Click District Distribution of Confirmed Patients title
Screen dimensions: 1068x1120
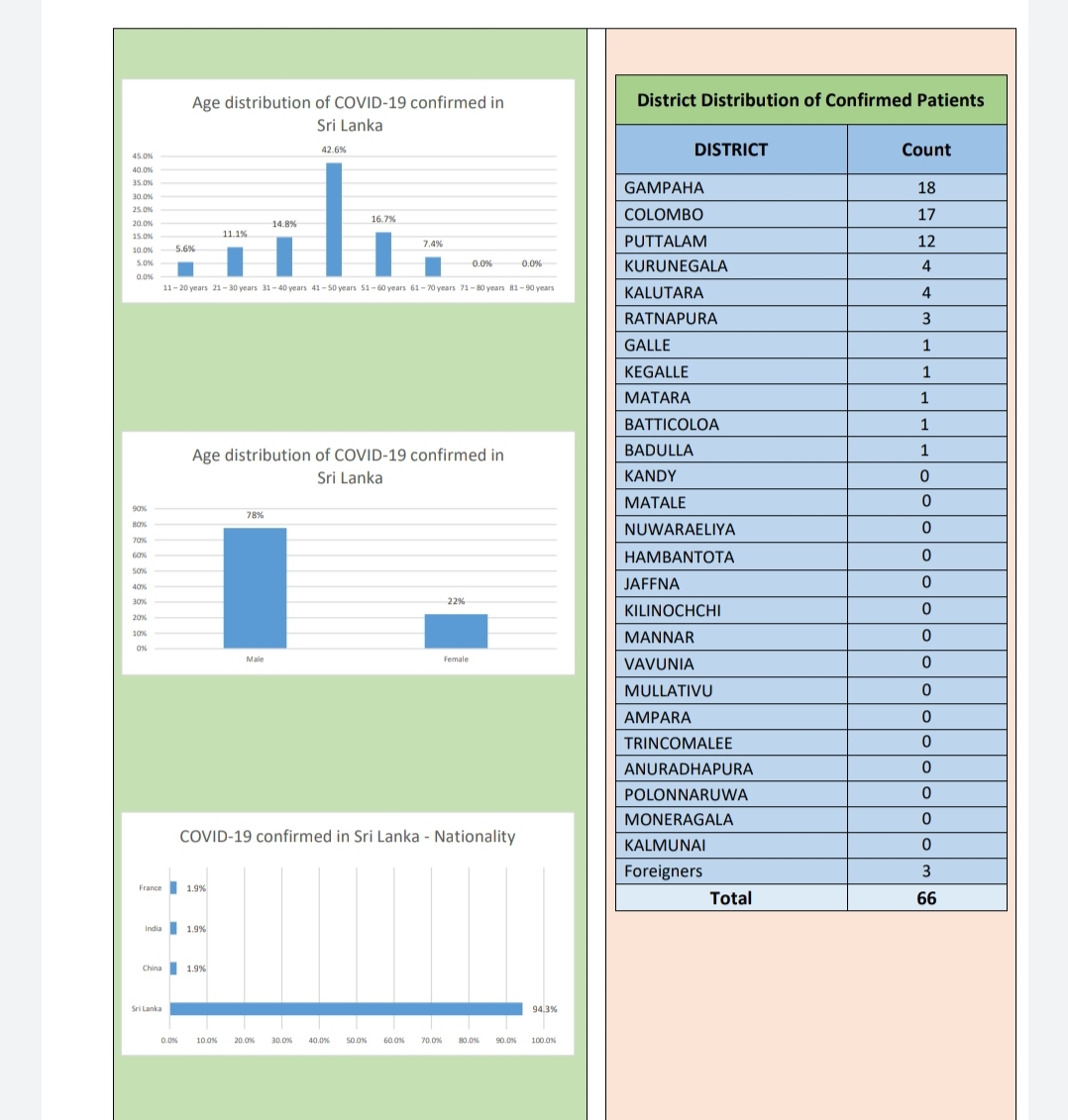point(810,100)
